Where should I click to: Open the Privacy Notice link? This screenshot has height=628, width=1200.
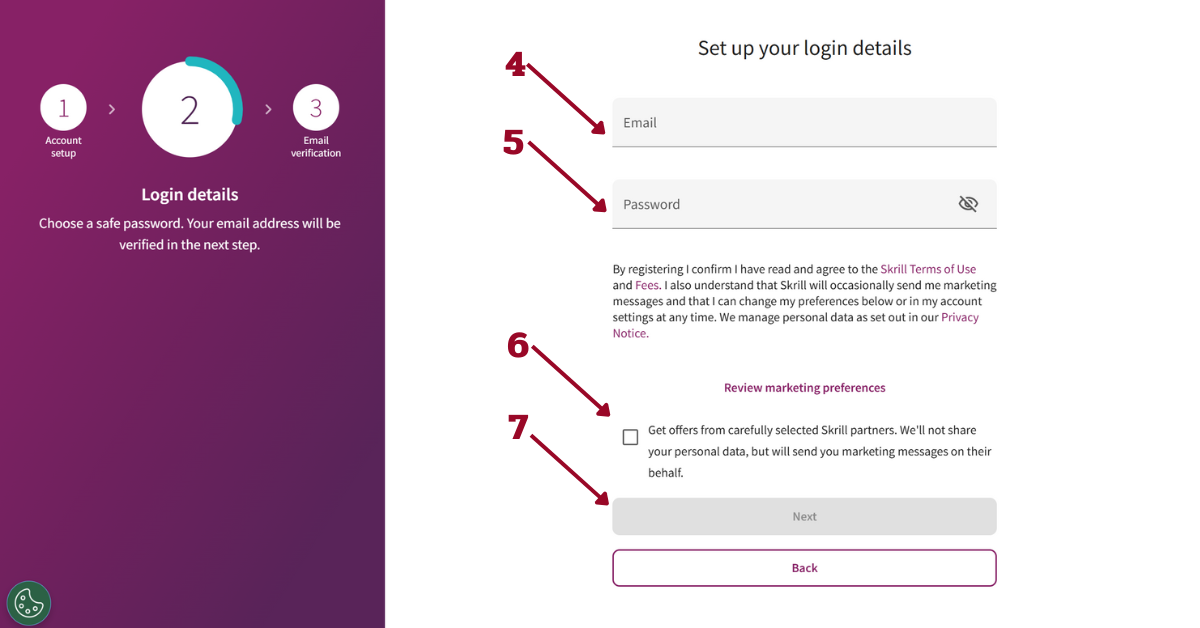point(796,325)
